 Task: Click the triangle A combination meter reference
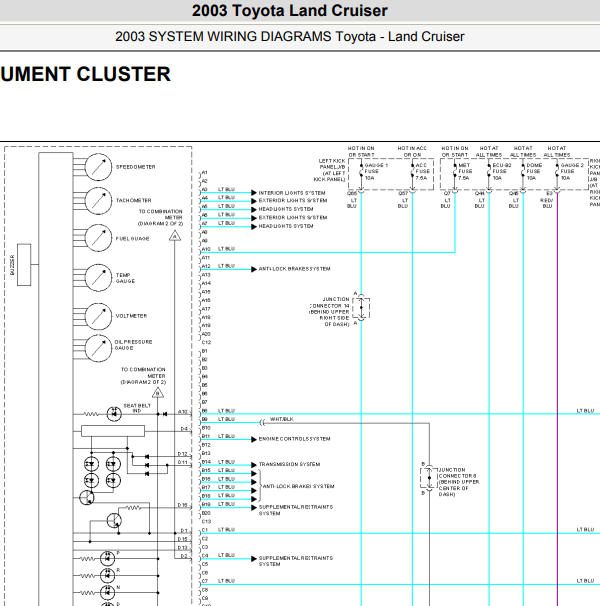175,235
